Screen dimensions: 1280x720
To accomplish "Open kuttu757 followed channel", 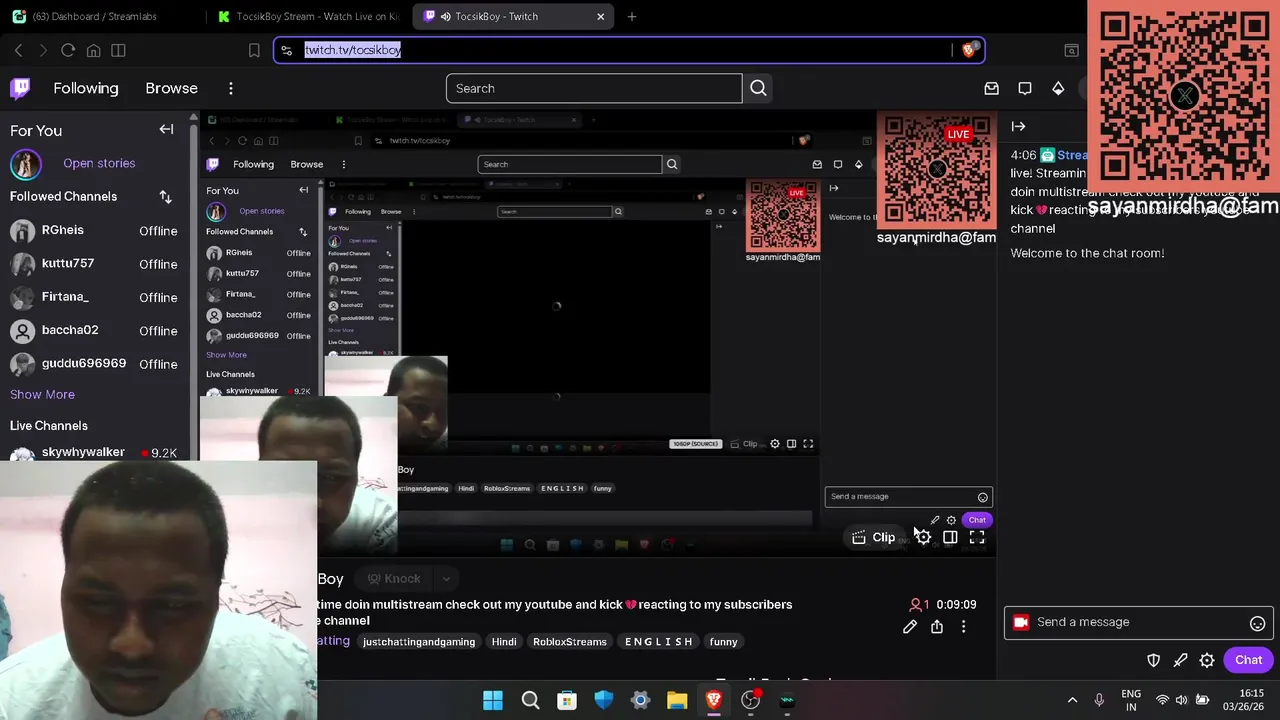I will (95, 264).
